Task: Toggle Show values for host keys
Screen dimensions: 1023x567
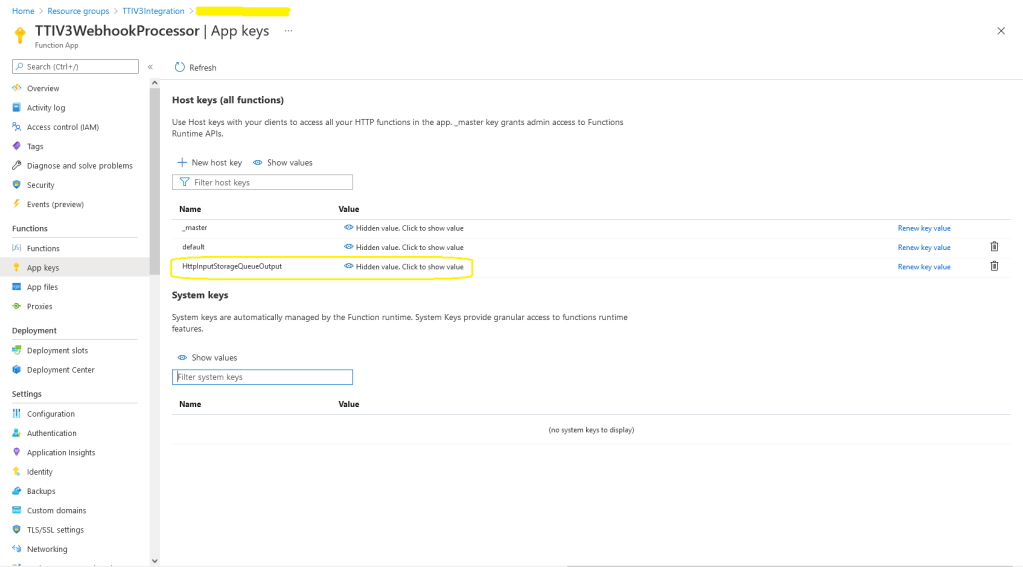Action: point(283,162)
